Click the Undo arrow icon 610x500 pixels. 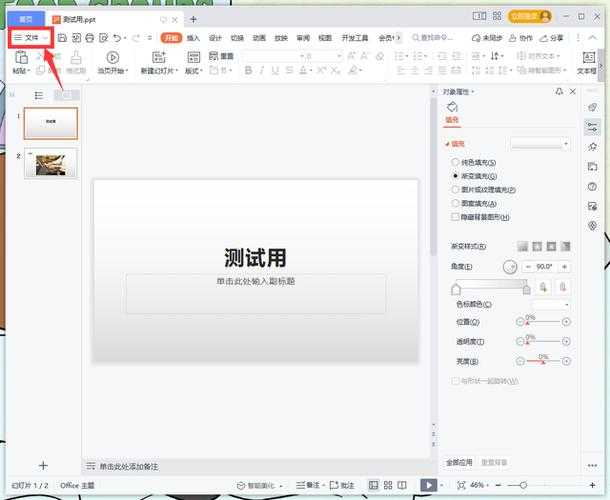pos(117,38)
